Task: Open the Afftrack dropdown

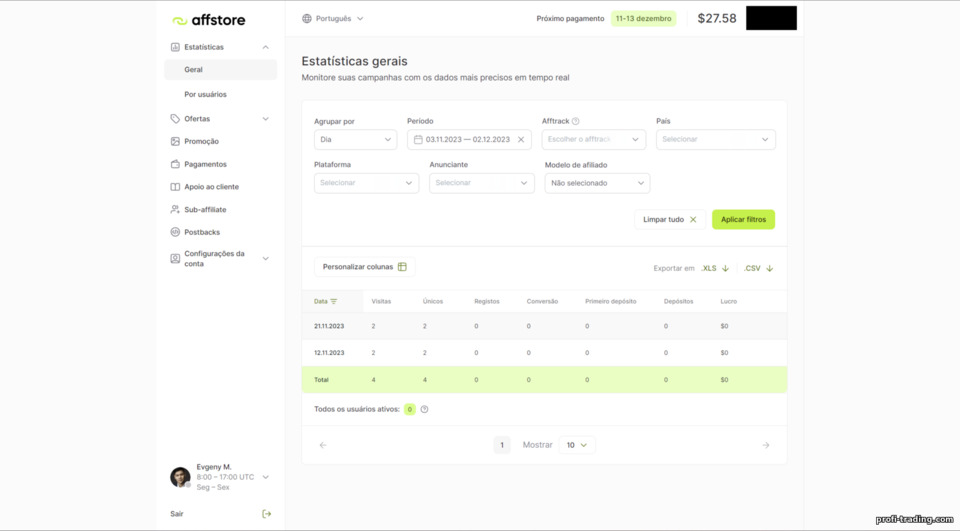Action: click(593, 140)
